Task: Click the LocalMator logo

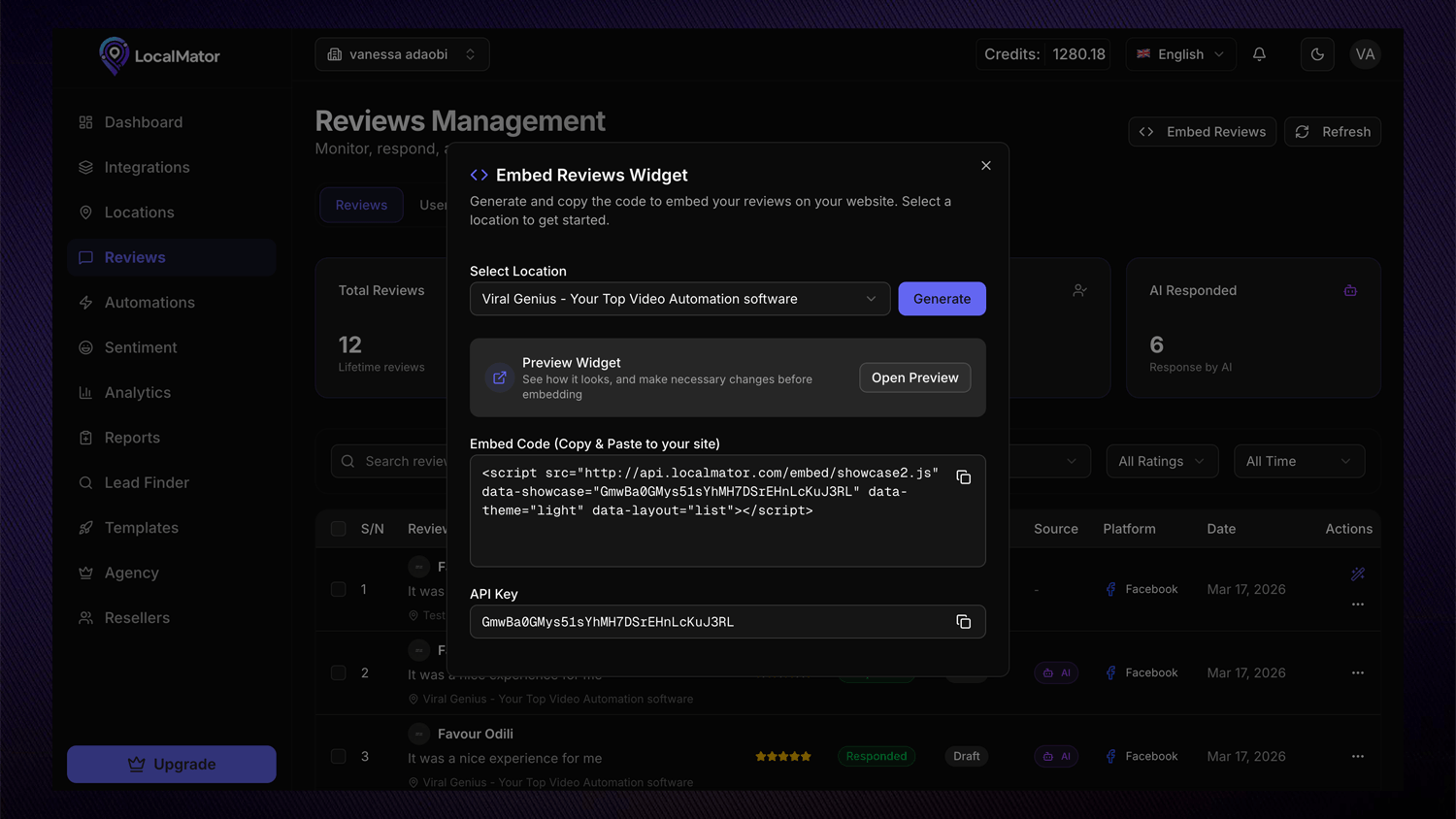Action: click(x=160, y=56)
